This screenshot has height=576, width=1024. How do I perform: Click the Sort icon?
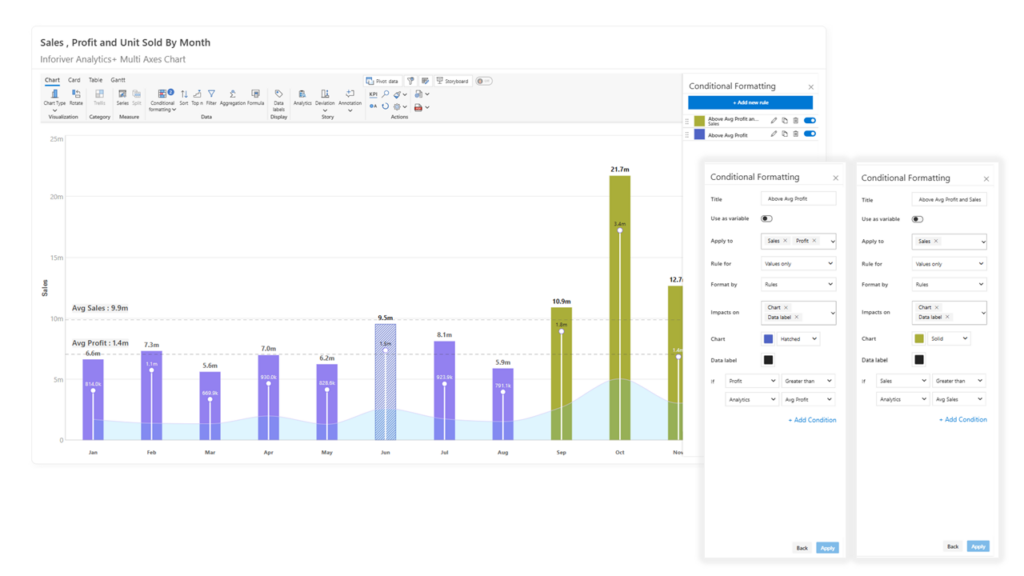tap(184, 94)
